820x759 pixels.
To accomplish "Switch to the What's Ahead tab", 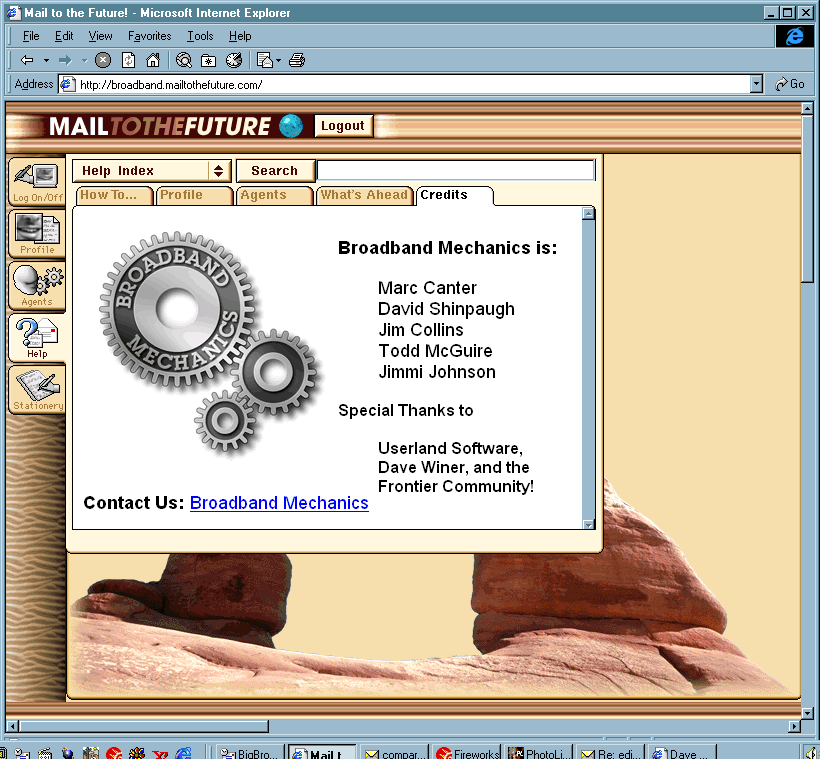I will pos(363,196).
